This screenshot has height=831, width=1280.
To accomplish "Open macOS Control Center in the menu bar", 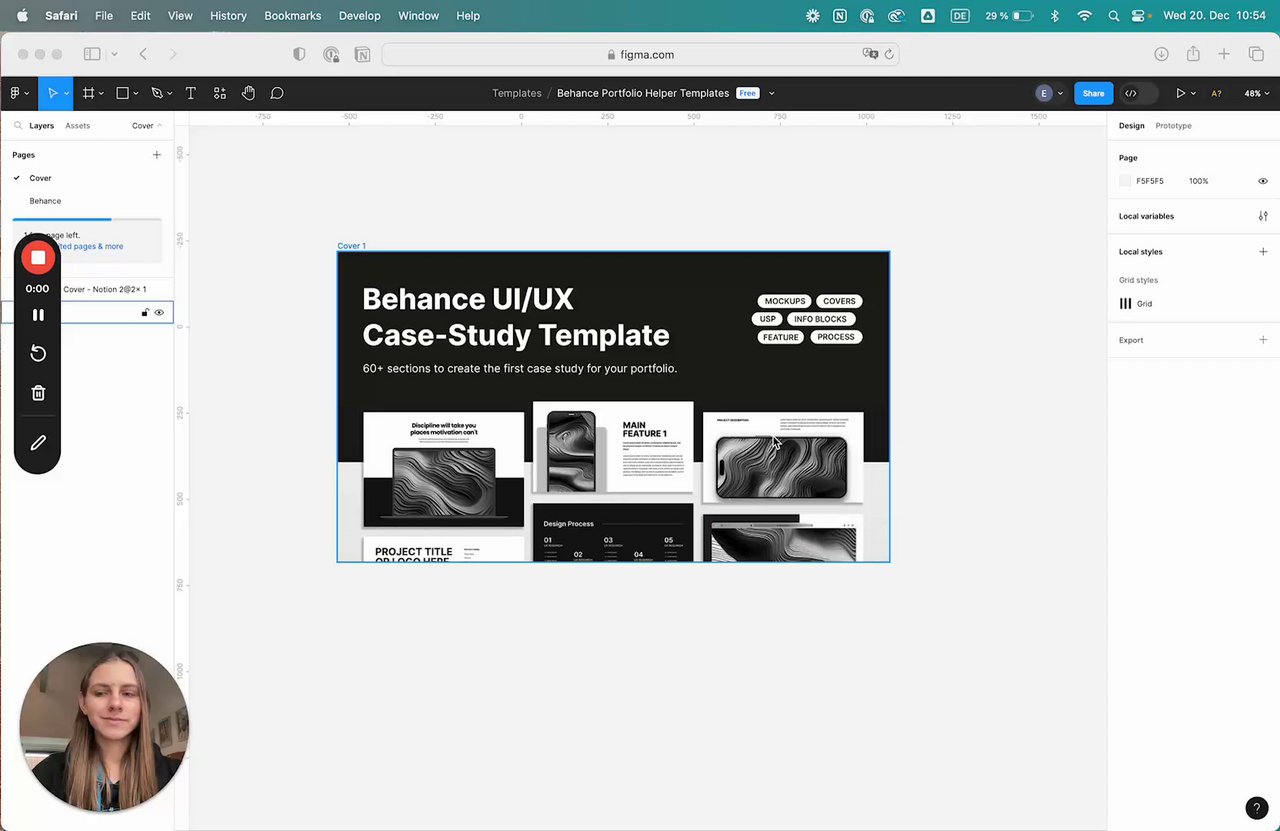I will click(1139, 16).
